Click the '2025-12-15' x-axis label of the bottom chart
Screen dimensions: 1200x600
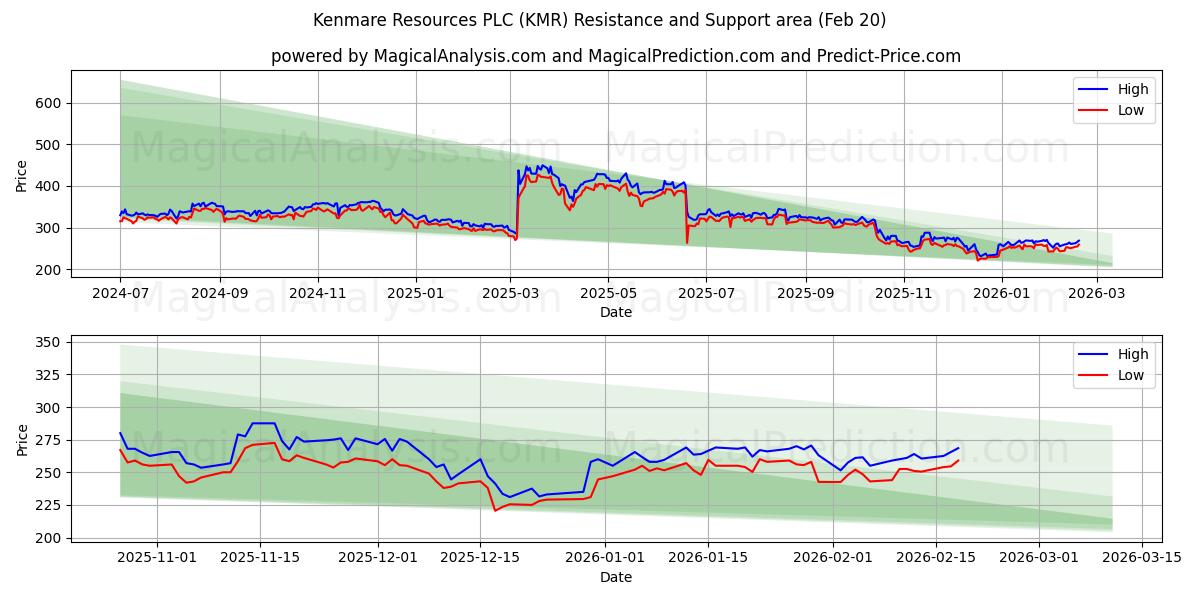click(481, 558)
